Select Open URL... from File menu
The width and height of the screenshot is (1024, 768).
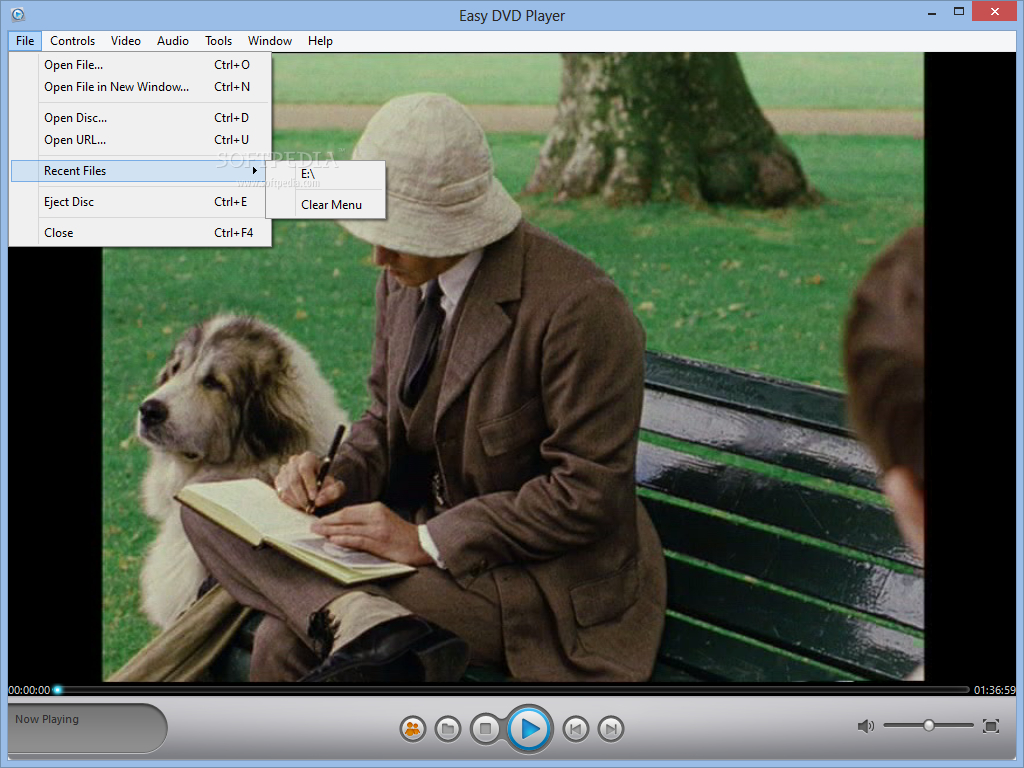(x=140, y=140)
